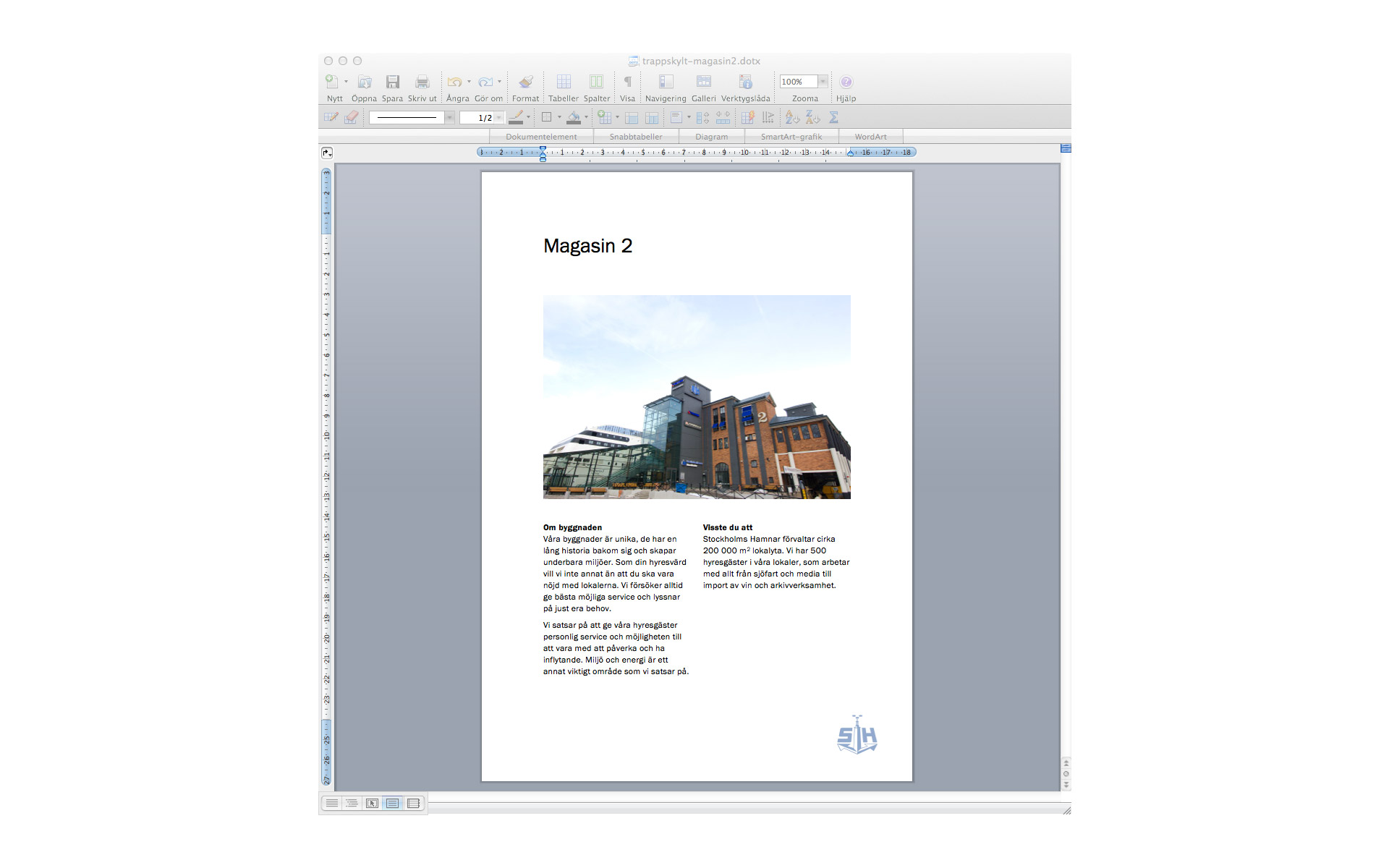The height and width of the screenshot is (868, 1389).
Task: Click the table borders icon
Action: click(x=547, y=117)
